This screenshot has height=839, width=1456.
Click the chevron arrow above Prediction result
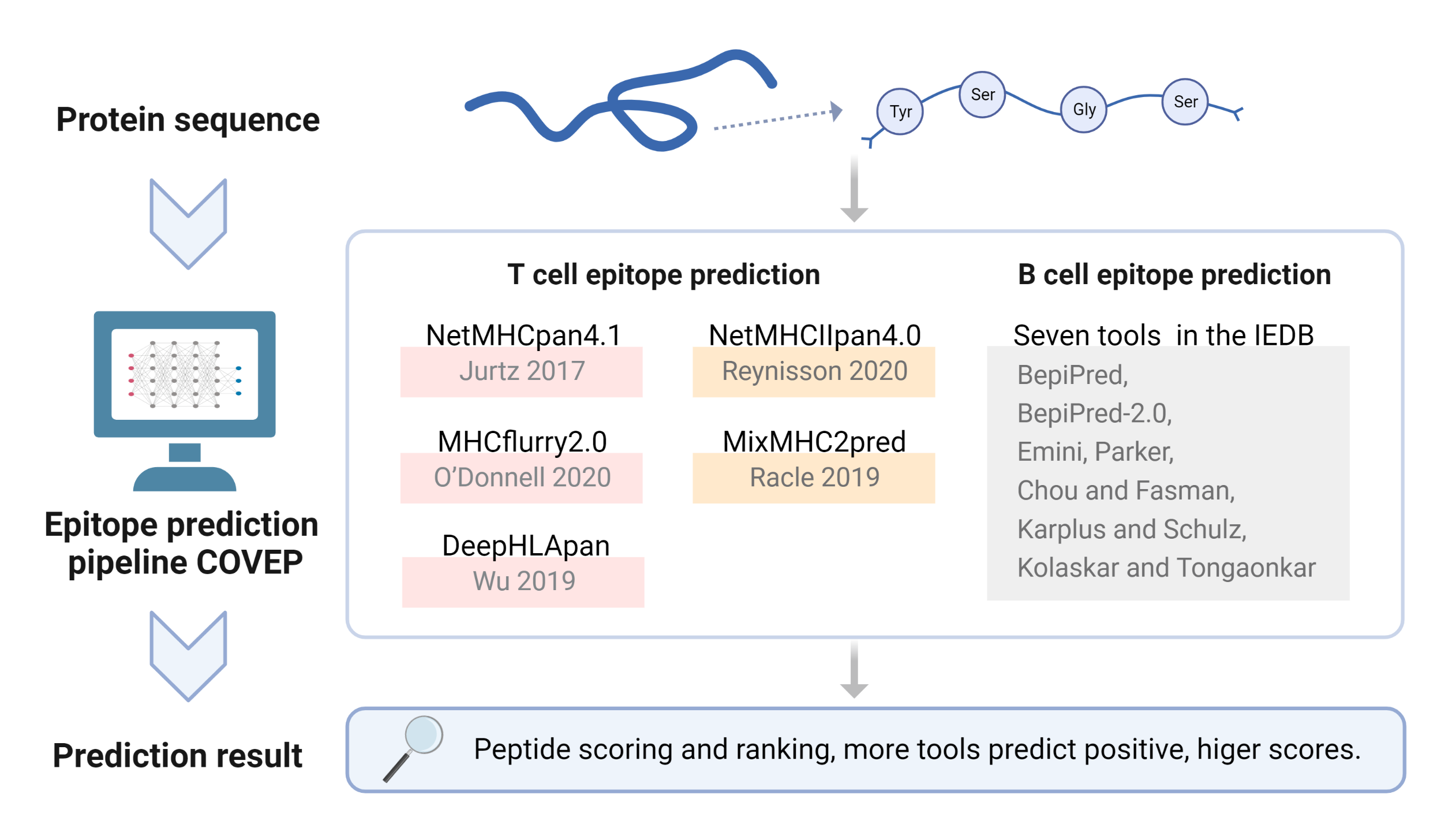click(188, 655)
